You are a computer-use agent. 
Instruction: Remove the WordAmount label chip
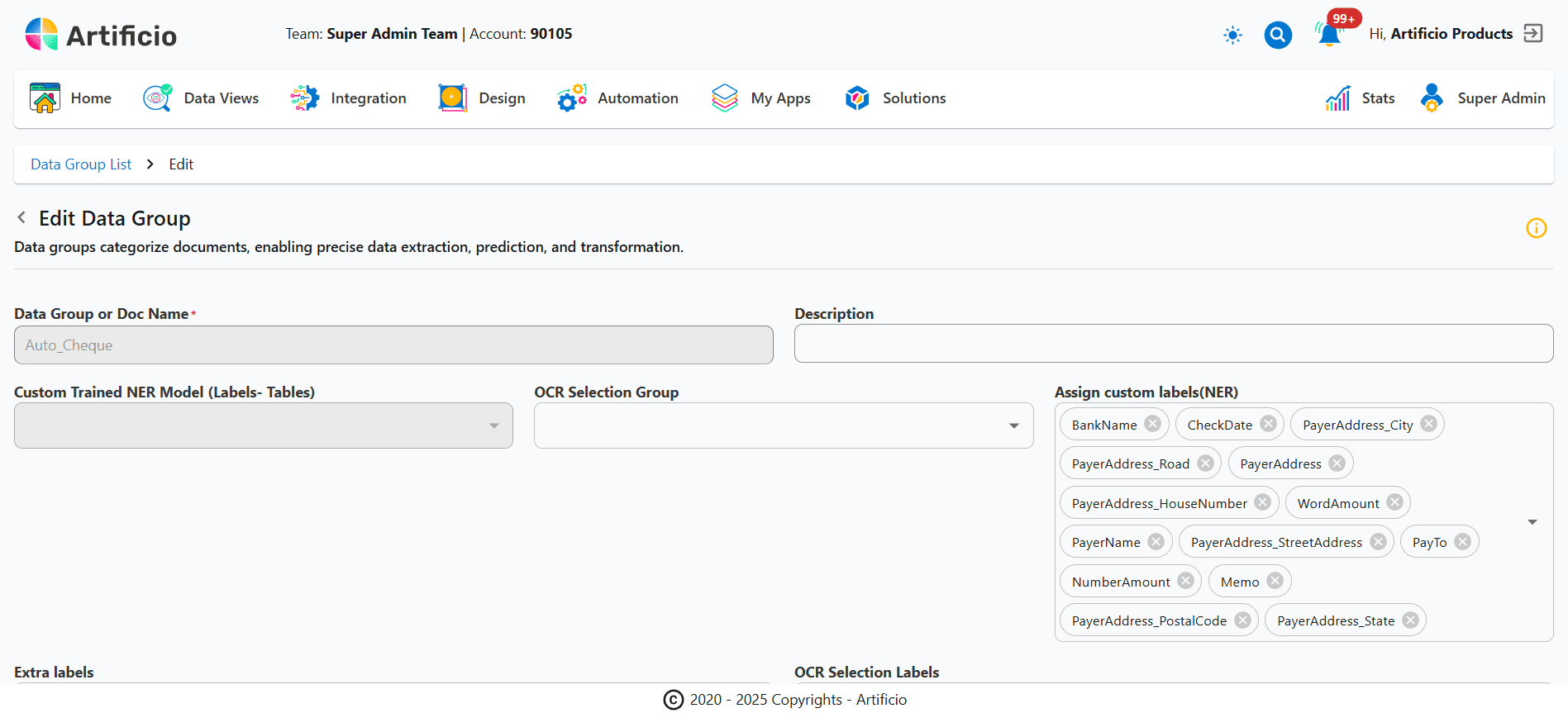[x=1394, y=502]
